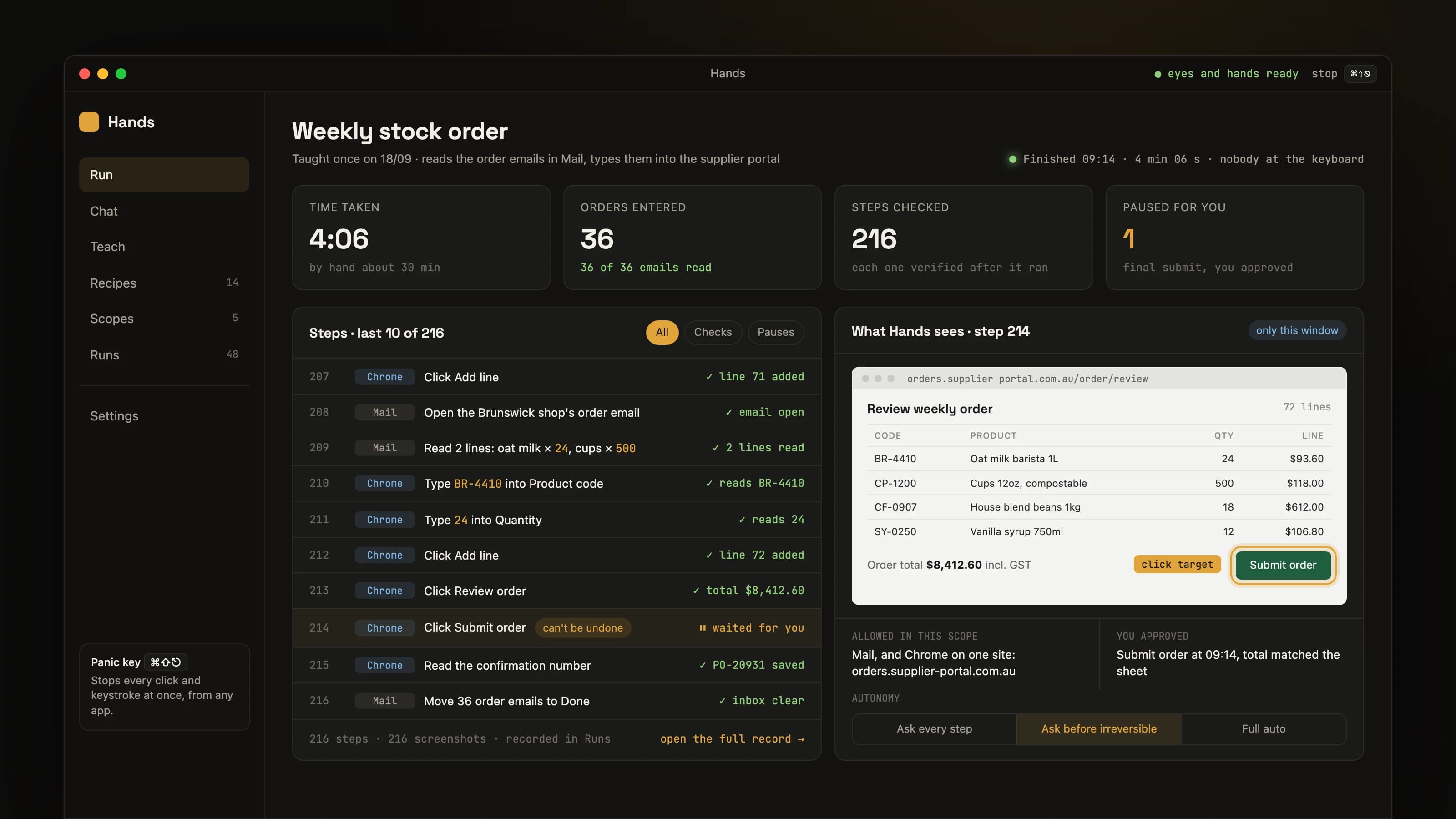Toggle the only this window chip
Image resolution: width=1456 pixels, height=819 pixels.
tap(1297, 331)
